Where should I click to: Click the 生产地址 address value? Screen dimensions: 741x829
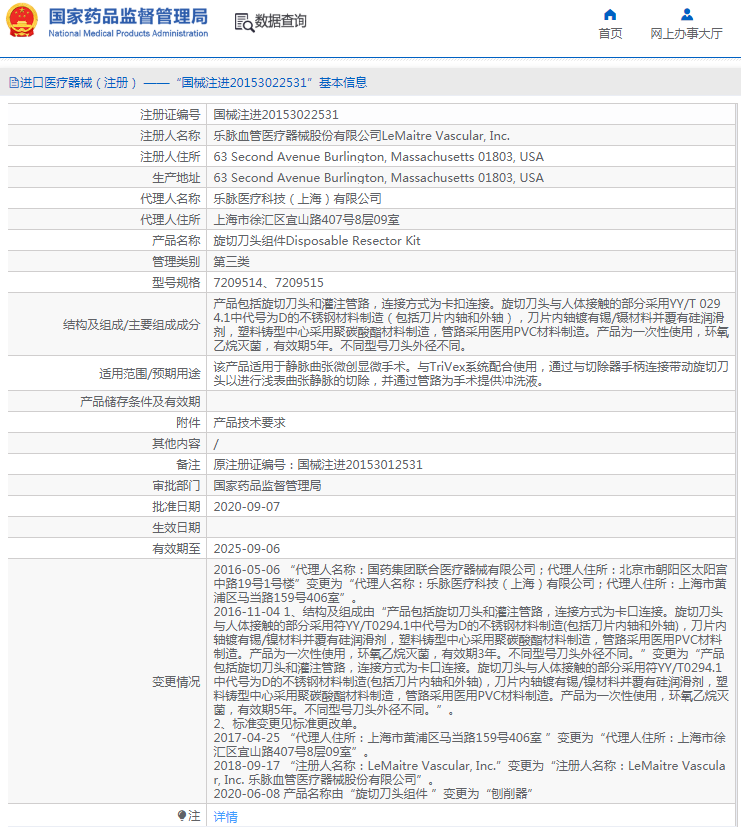click(378, 178)
